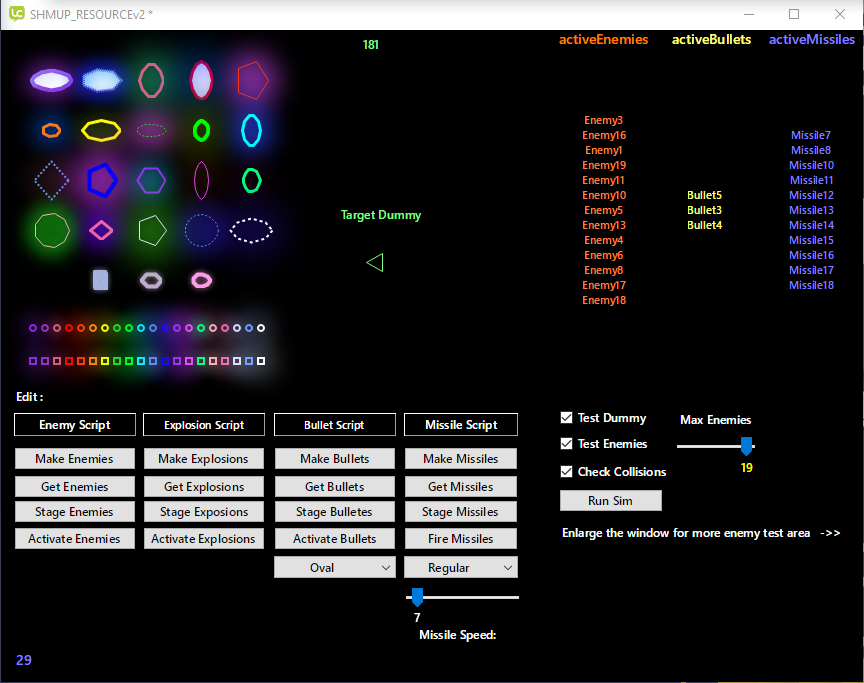Expand the Regular missile type dropdown

[461, 568]
